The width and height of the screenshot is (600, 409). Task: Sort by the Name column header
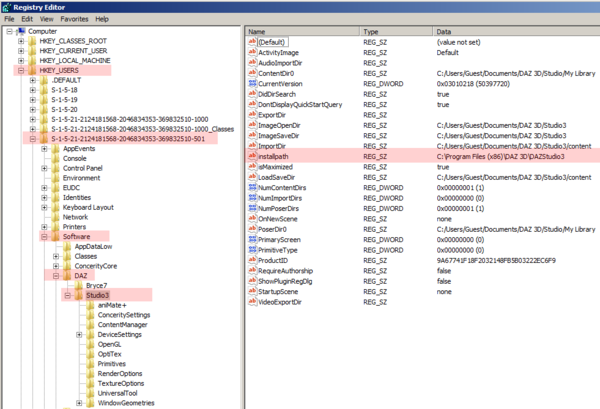(x=302, y=31)
